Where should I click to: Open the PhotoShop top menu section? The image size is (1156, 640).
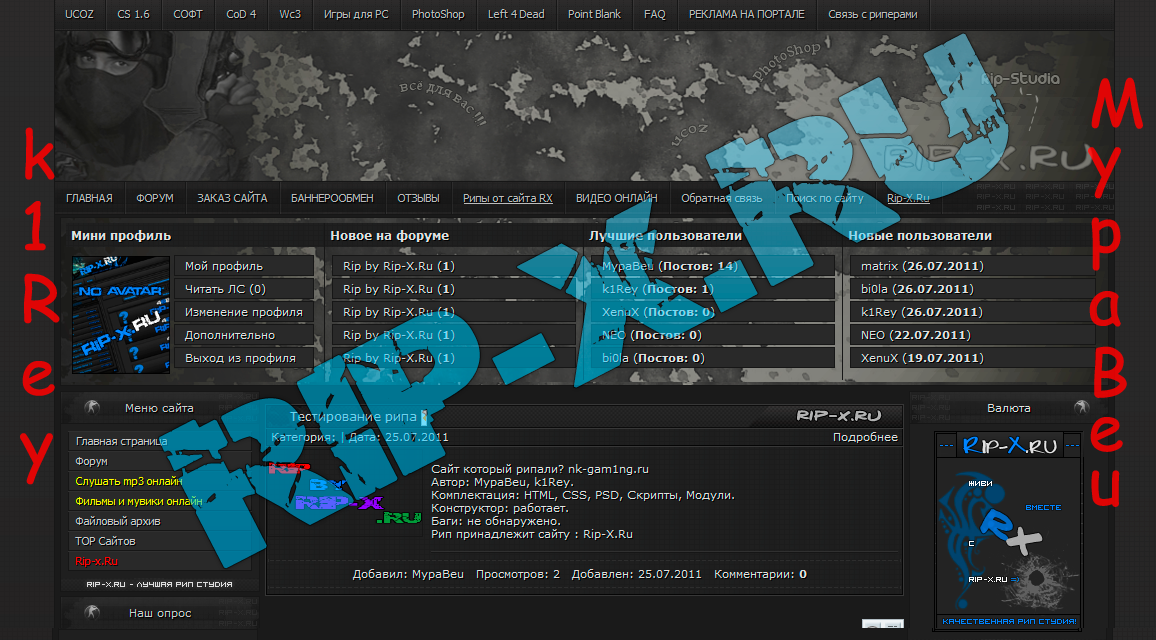[x=438, y=15]
